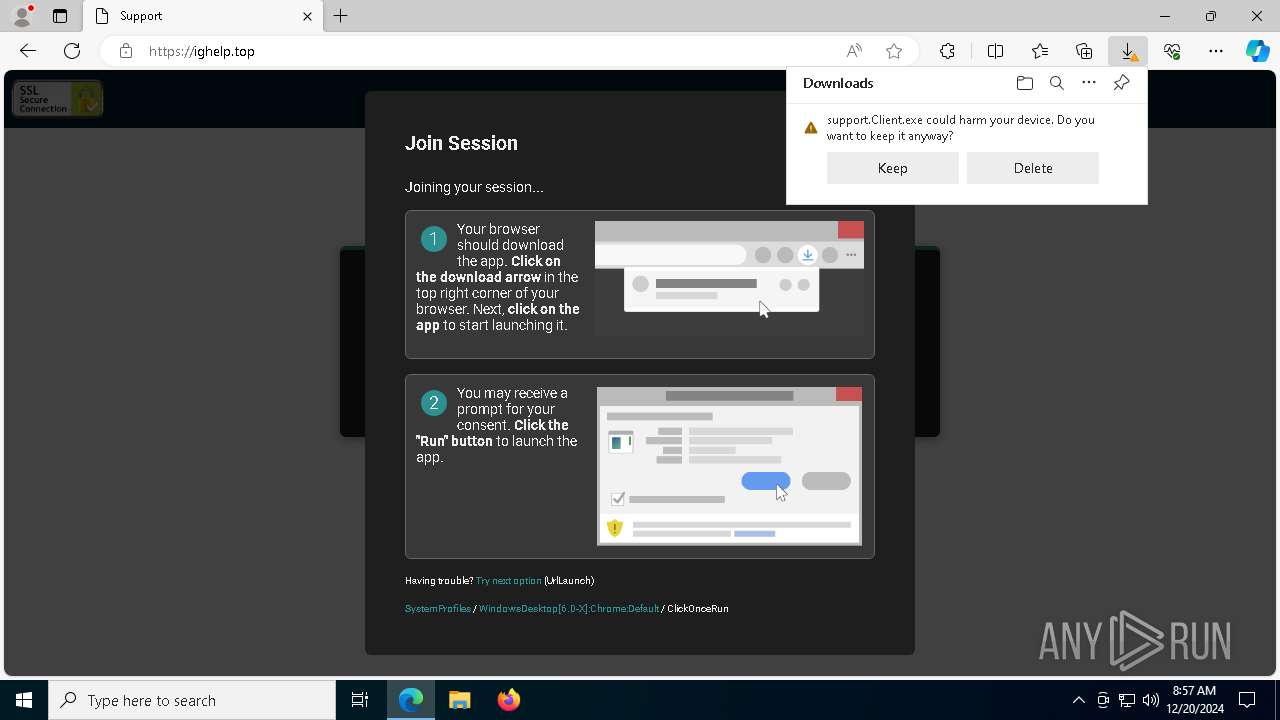
Task: Open Firefox from taskbar
Action: pyautogui.click(x=509, y=700)
